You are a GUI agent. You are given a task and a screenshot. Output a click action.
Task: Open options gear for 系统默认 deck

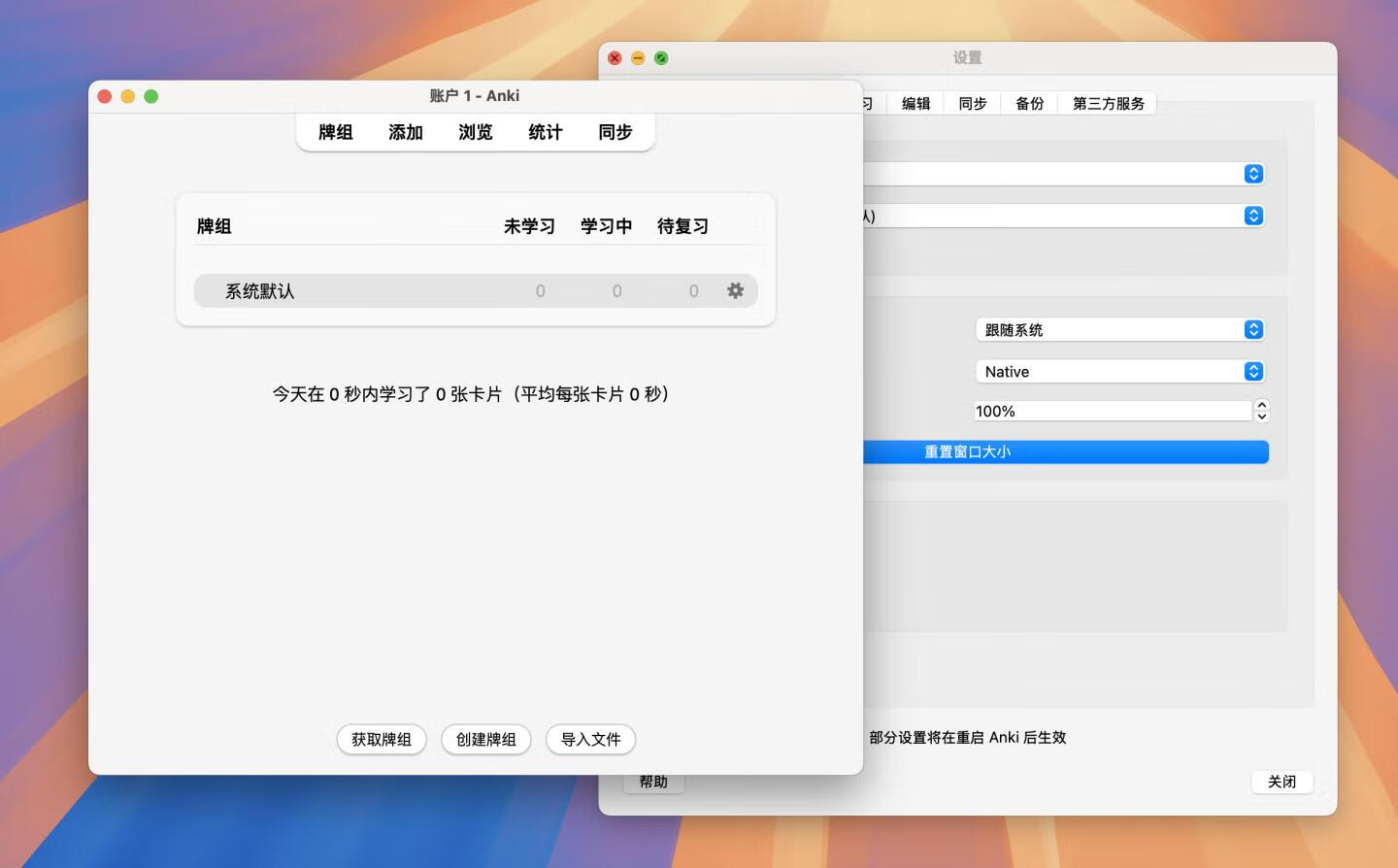735,290
